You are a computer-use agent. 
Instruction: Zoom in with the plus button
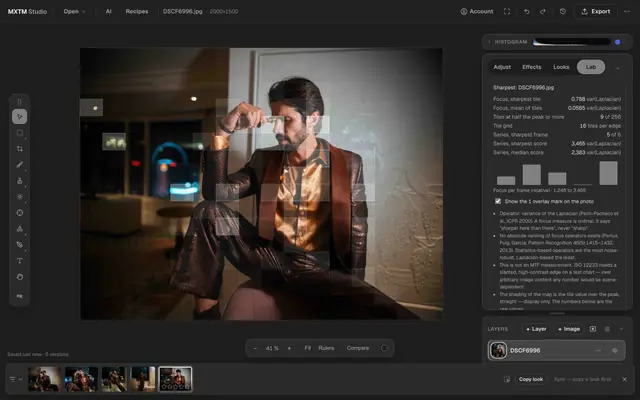click(x=289, y=348)
